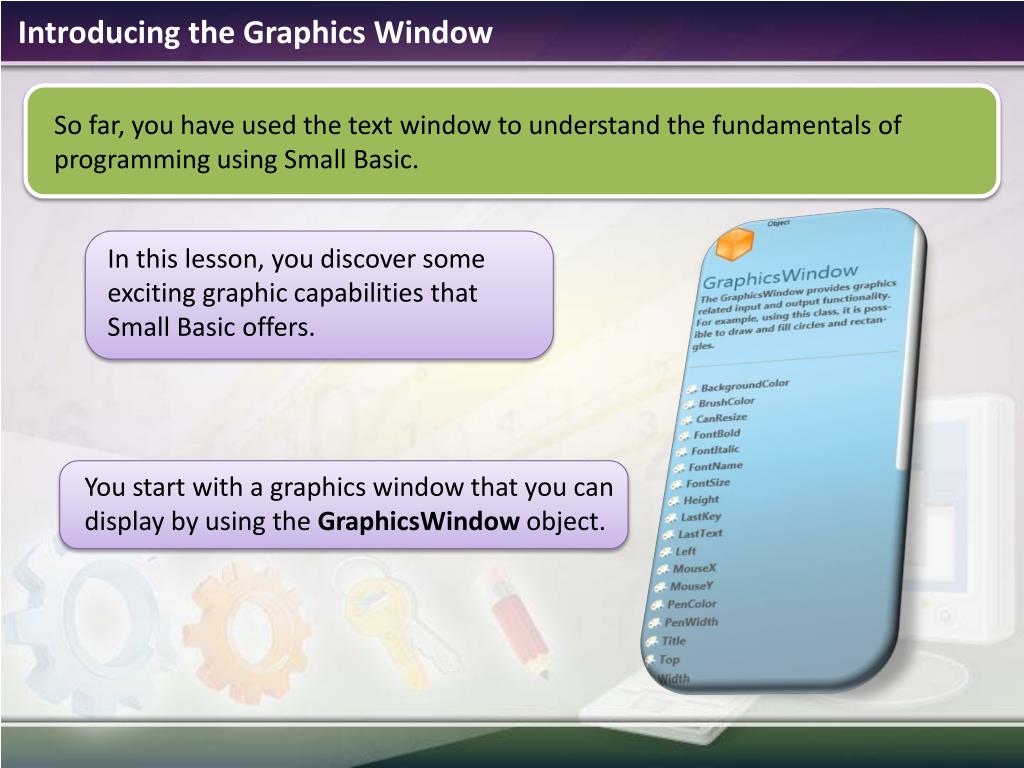Viewport: 1024px width, 768px height.
Task: Click the property icon beside FontSize
Action: (x=676, y=485)
